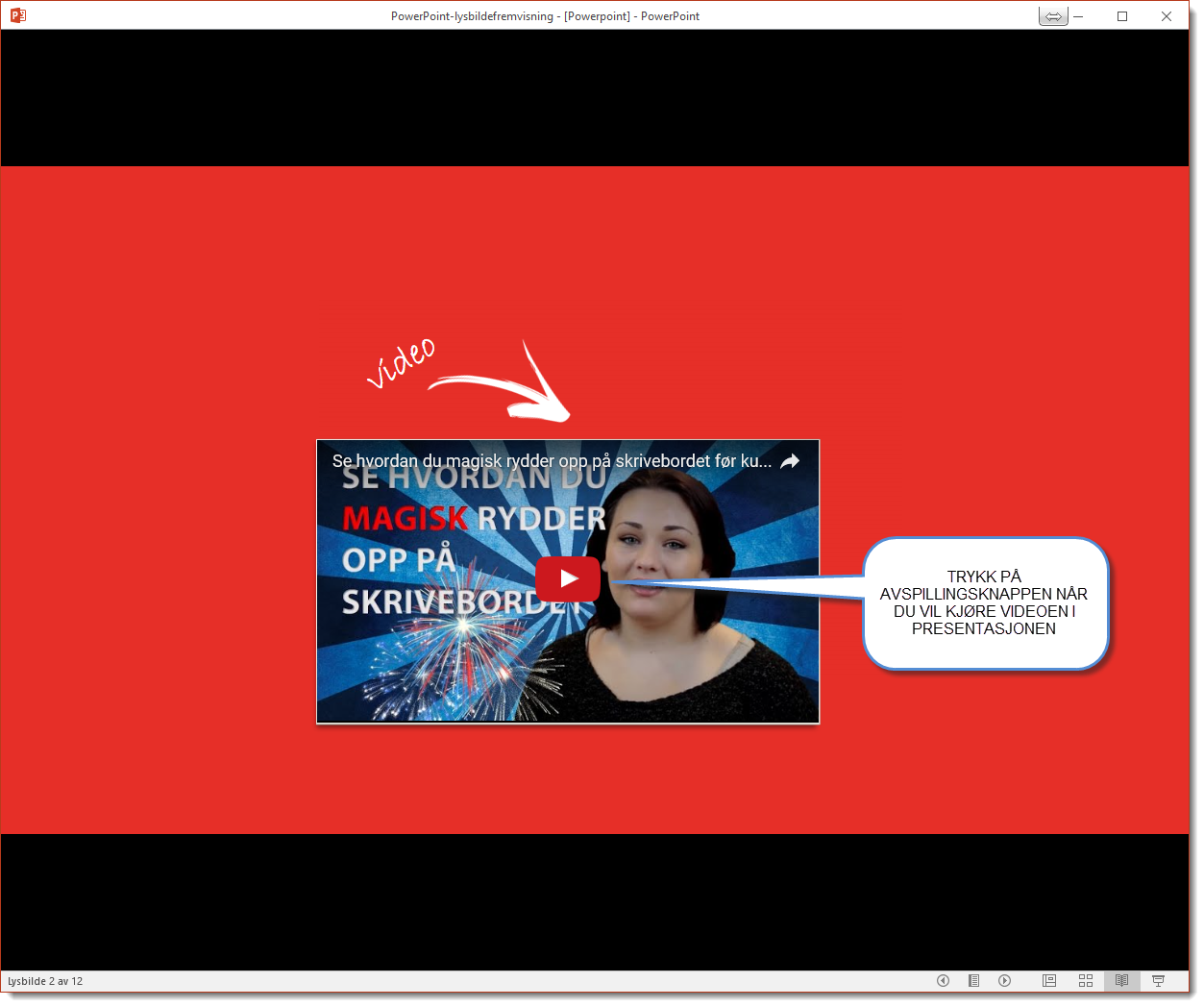Click the YouTube share arrow icon

pyautogui.click(x=790, y=461)
